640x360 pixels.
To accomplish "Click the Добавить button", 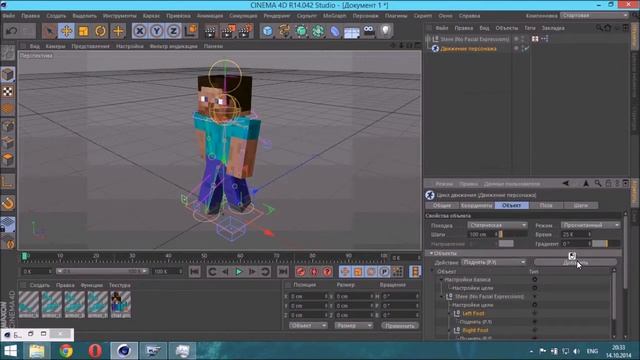I will [575, 262].
